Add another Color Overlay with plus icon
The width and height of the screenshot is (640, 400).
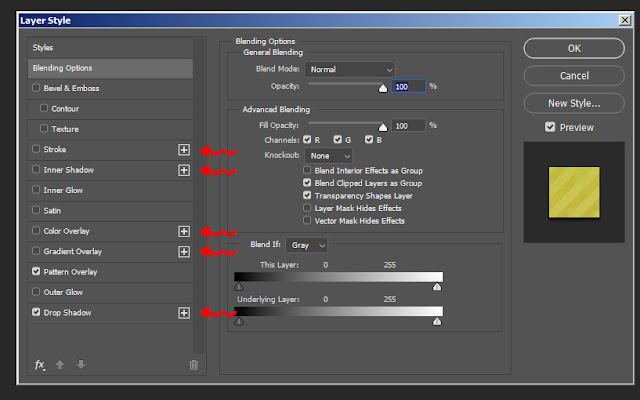click(184, 231)
